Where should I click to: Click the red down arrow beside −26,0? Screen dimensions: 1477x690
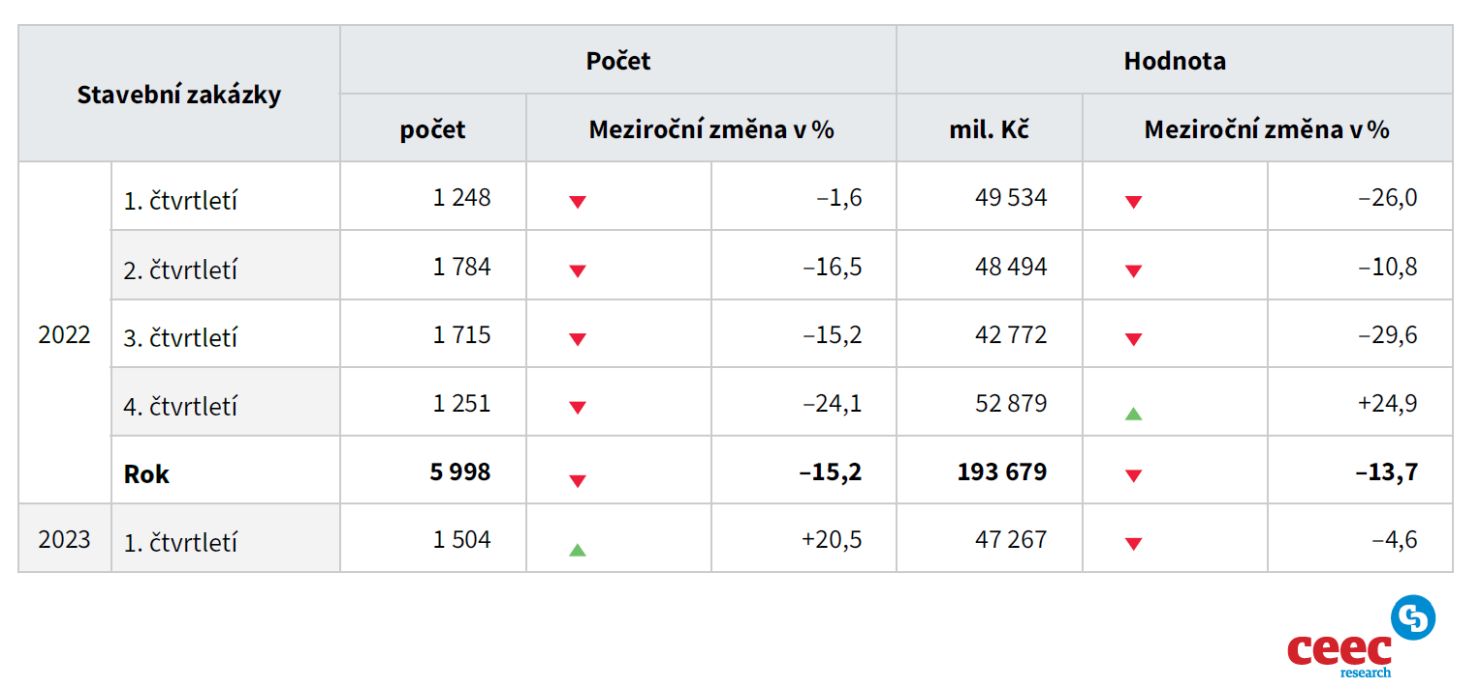[1133, 201]
